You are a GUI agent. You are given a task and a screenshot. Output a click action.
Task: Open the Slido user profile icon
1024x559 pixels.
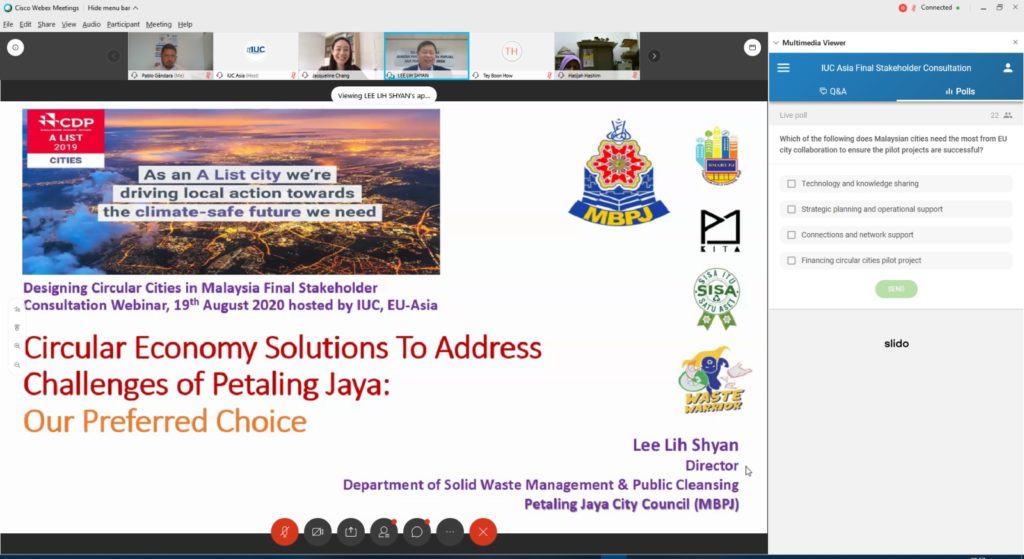click(x=1008, y=68)
